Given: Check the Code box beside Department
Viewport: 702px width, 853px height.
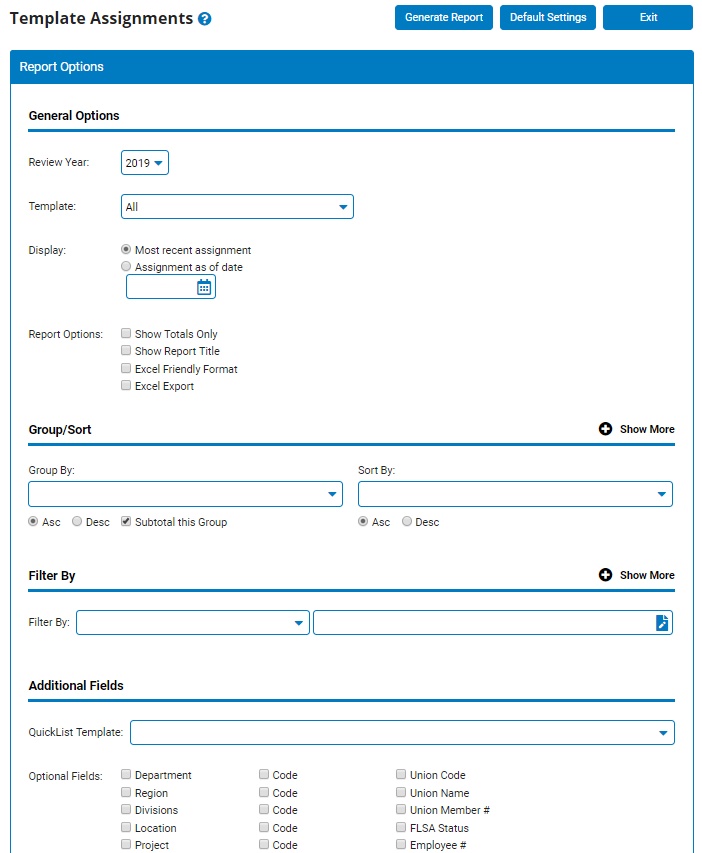Looking at the screenshot, I should pyautogui.click(x=264, y=774).
